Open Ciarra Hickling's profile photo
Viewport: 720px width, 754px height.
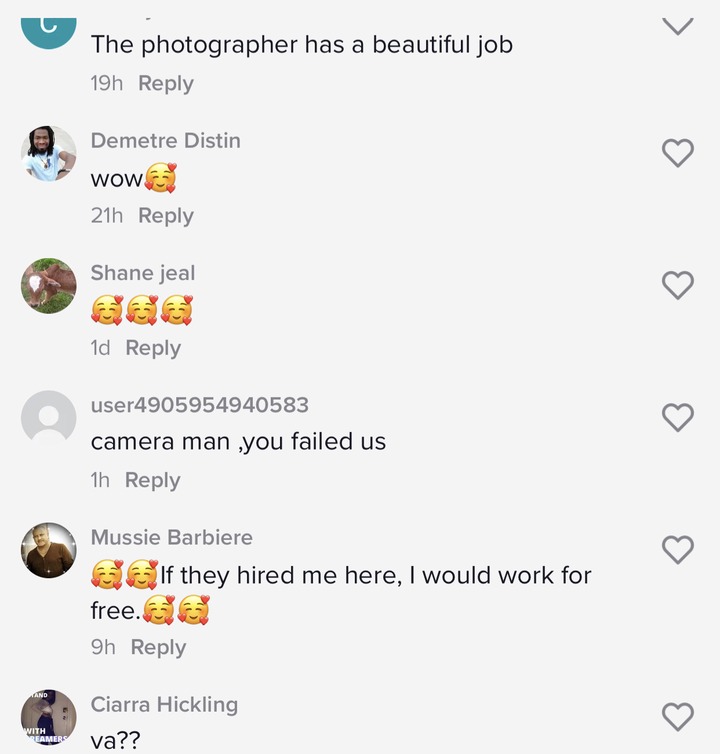coord(49,717)
